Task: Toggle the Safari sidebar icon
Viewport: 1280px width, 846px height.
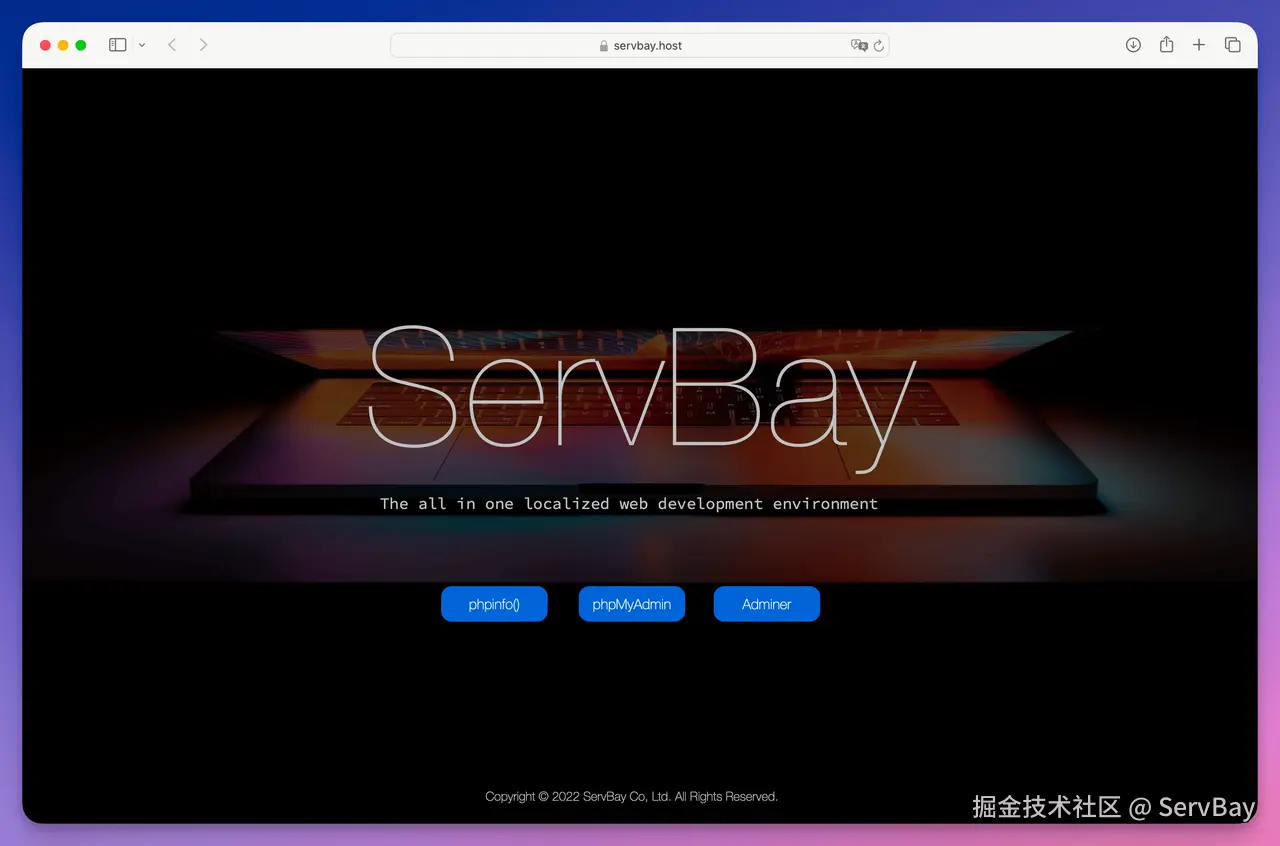Action: pyautogui.click(x=117, y=45)
